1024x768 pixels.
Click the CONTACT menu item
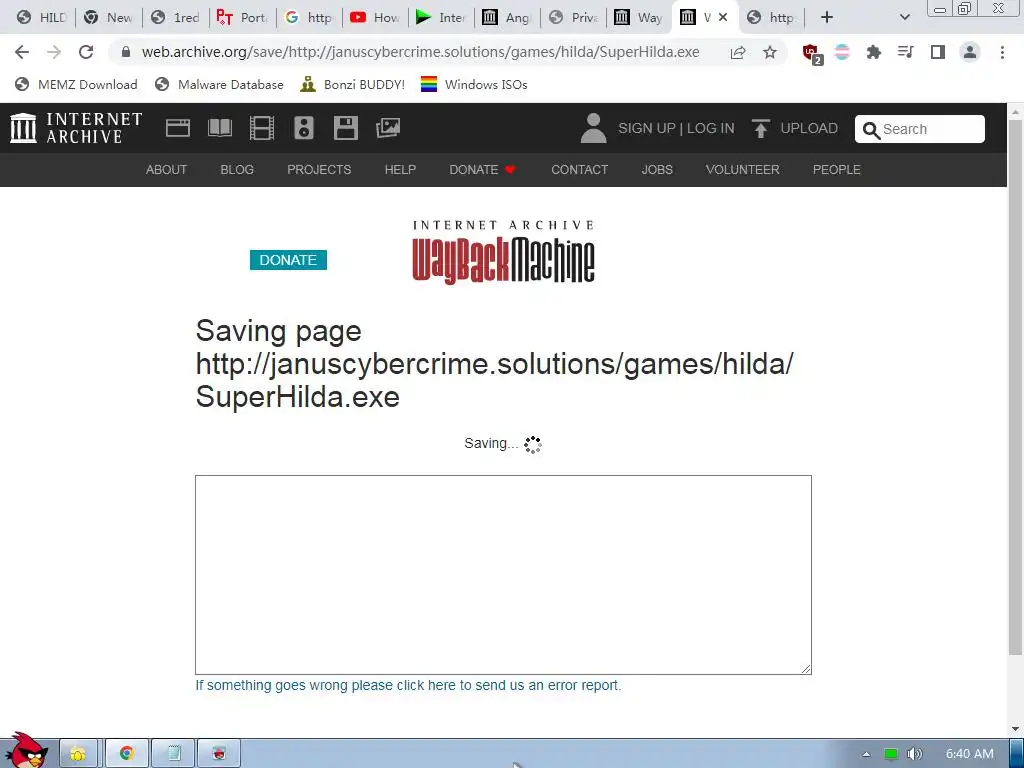click(579, 170)
